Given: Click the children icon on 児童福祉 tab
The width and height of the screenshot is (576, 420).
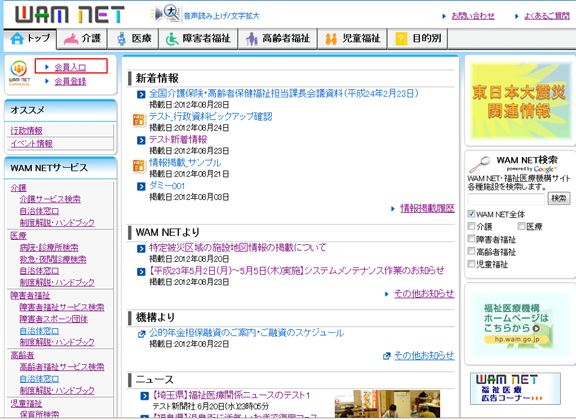Looking at the screenshot, I should point(331,39).
